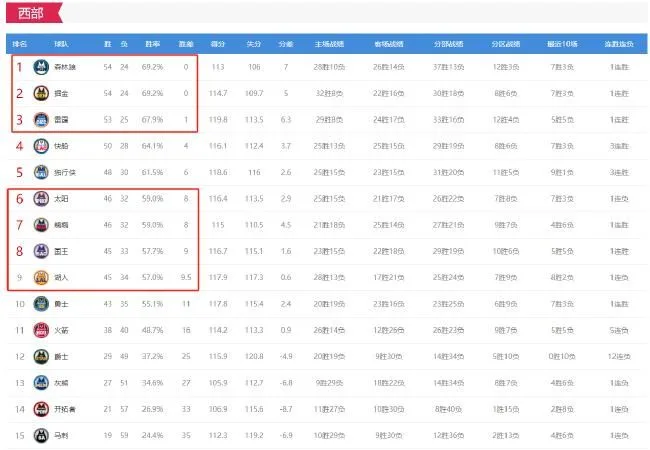Sort by the 分差 column header
This screenshot has height=450, width=650.
(x=286, y=44)
